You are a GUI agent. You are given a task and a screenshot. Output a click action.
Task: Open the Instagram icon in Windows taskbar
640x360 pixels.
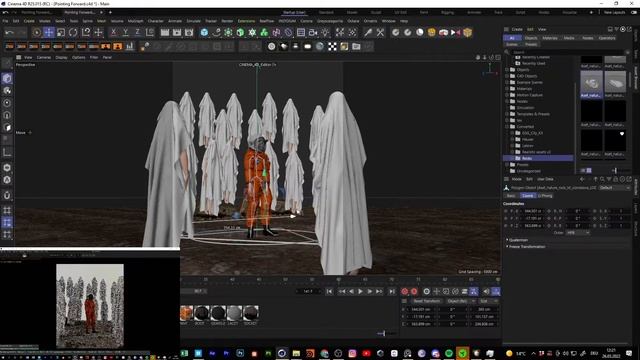[x=352, y=353]
